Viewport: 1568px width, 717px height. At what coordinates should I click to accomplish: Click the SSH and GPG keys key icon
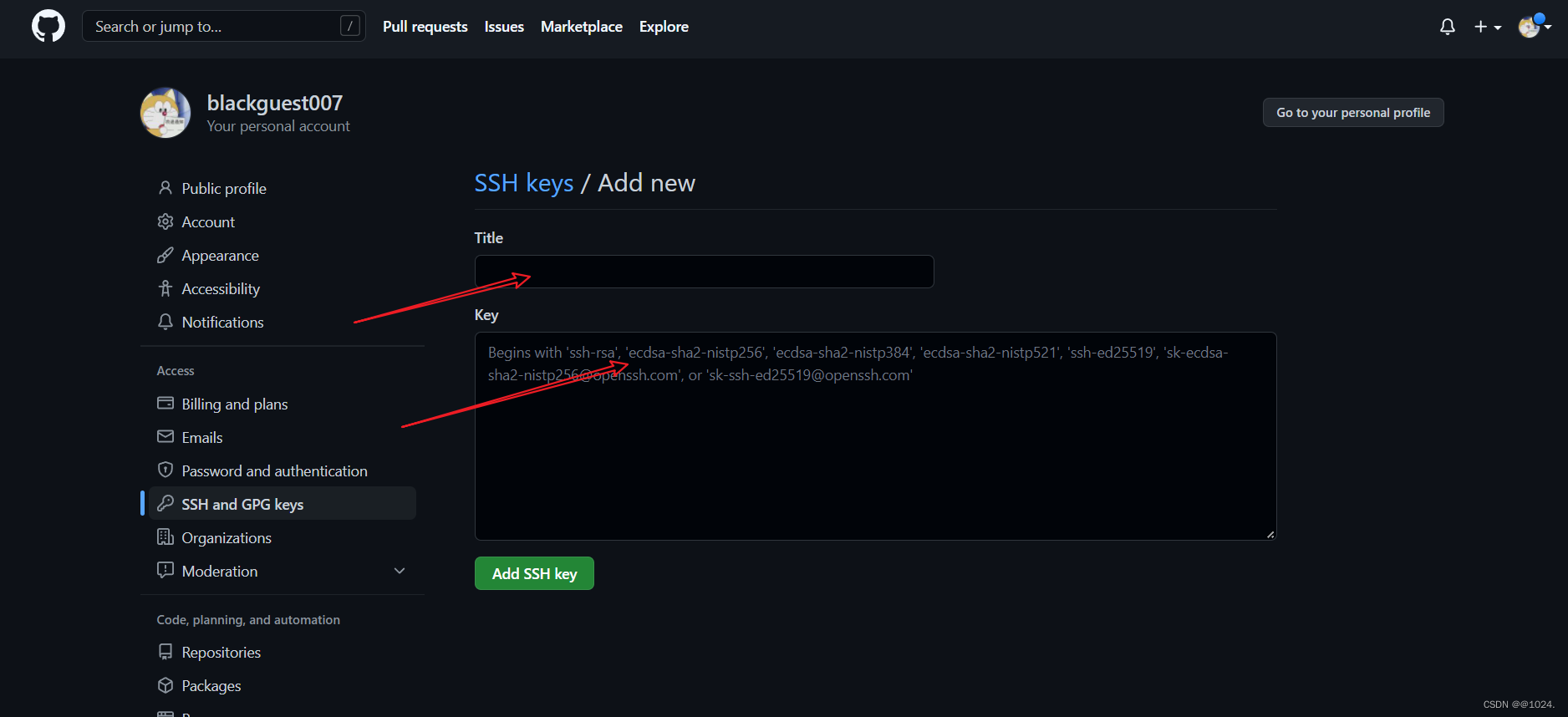coord(165,504)
